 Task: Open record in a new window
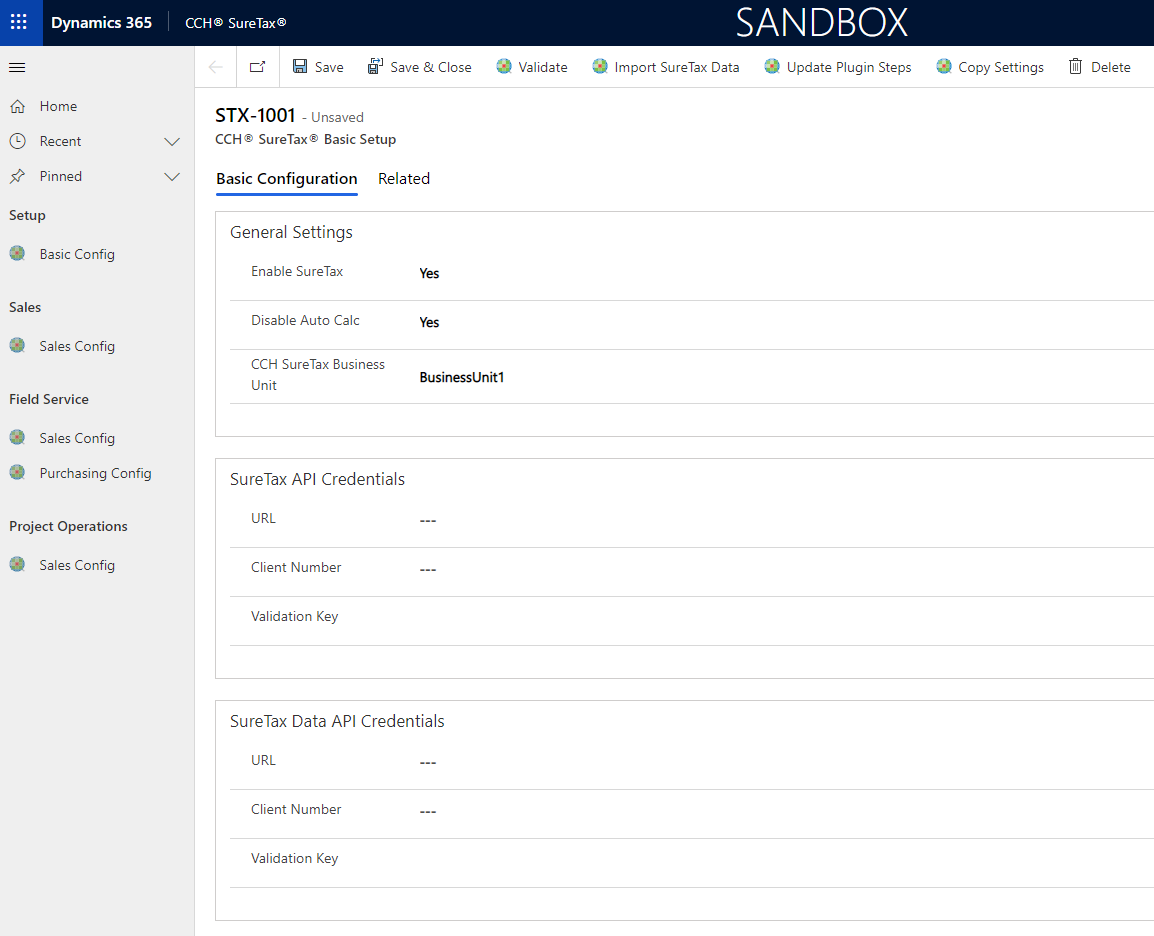258,67
